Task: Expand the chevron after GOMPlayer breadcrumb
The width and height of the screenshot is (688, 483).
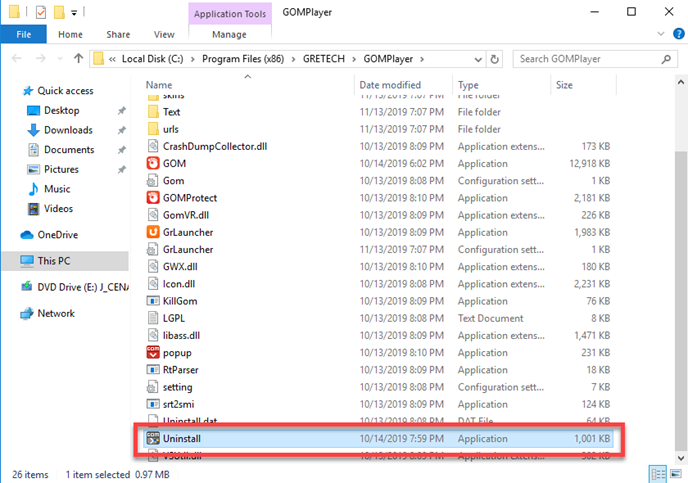Action: (x=422, y=59)
